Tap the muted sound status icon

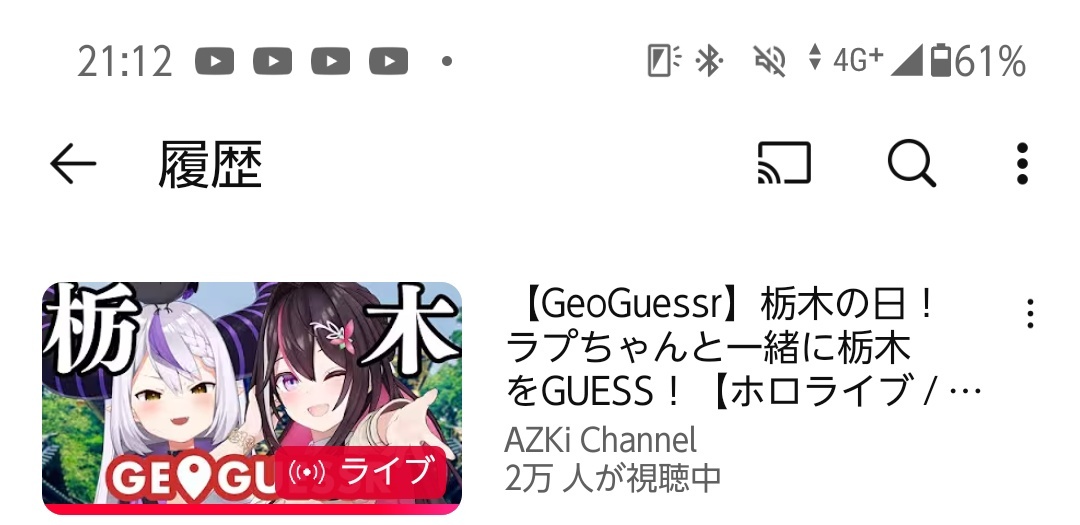click(770, 61)
